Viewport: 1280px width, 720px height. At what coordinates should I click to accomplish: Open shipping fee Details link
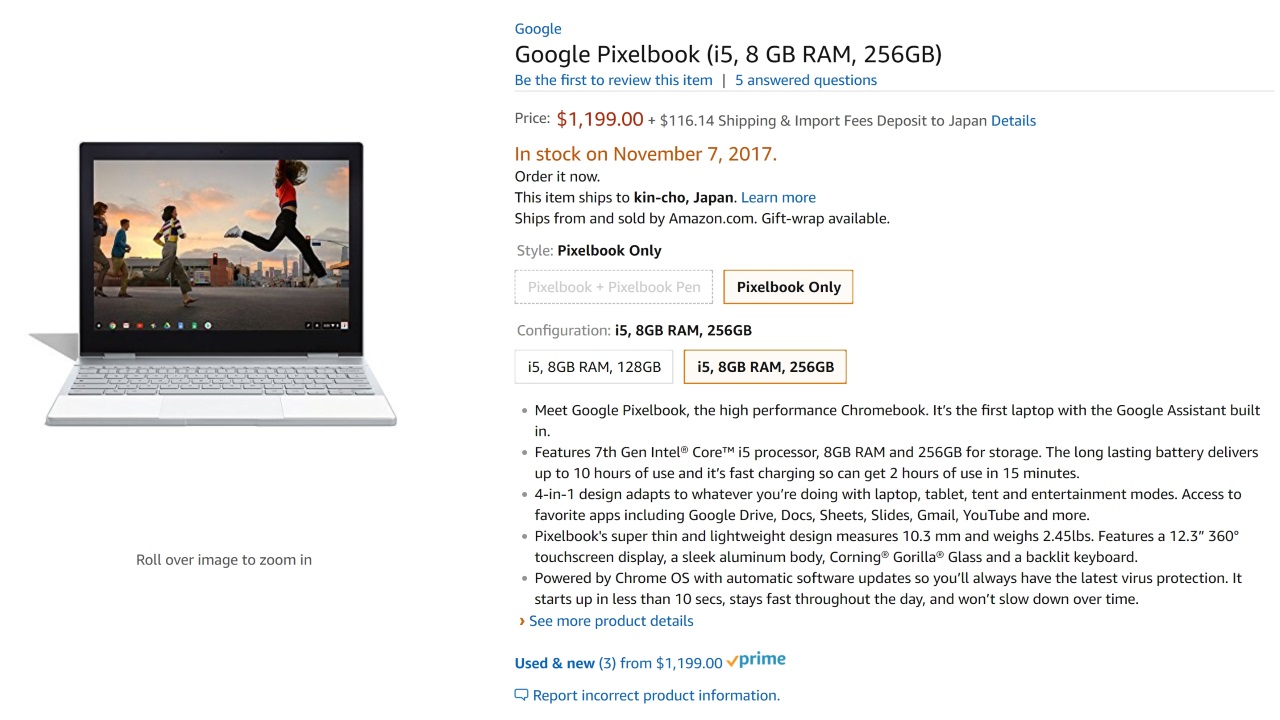pos(1013,121)
